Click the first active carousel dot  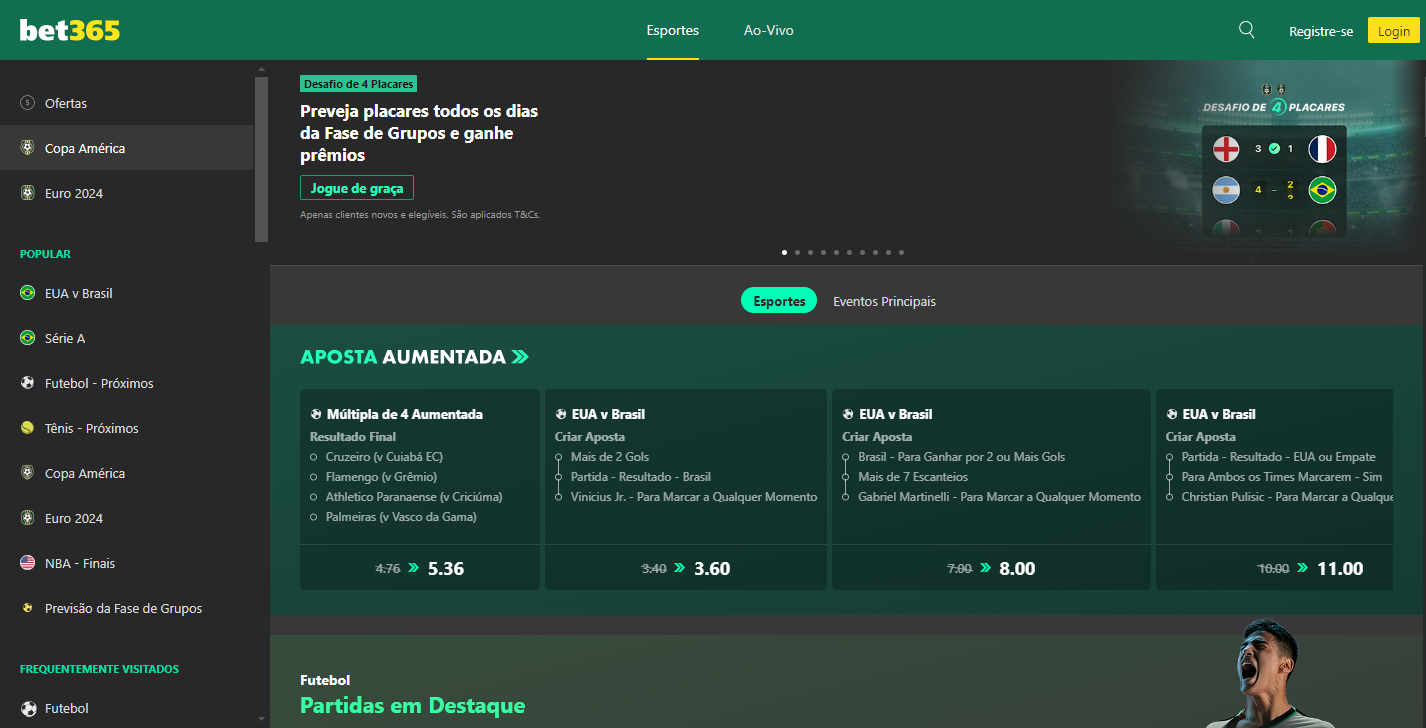click(784, 252)
